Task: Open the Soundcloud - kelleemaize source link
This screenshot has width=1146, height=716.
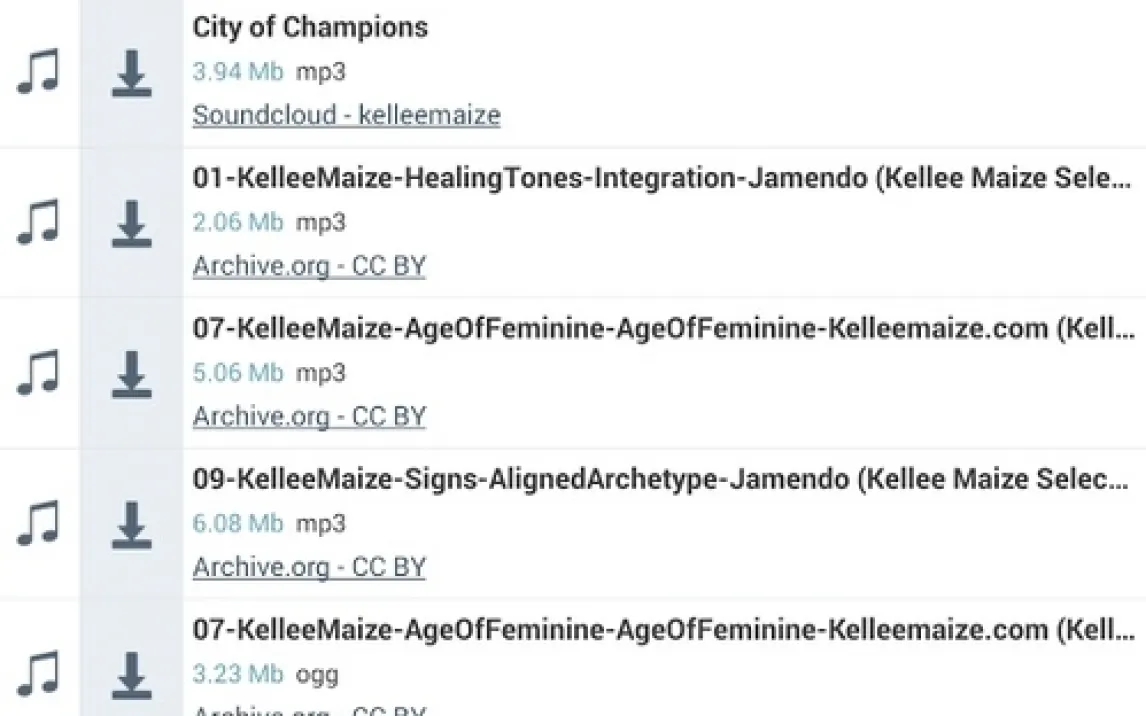Action: tap(346, 115)
